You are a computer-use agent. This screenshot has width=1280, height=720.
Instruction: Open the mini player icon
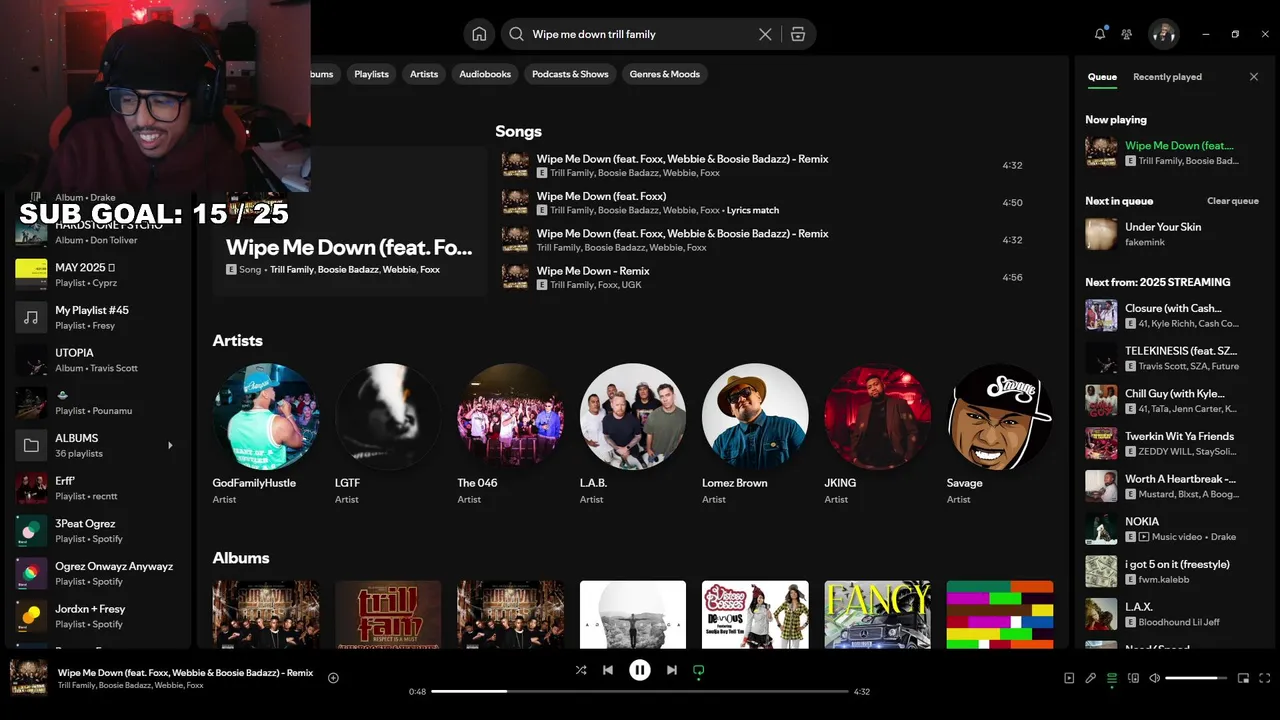pyautogui.click(x=1243, y=678)
